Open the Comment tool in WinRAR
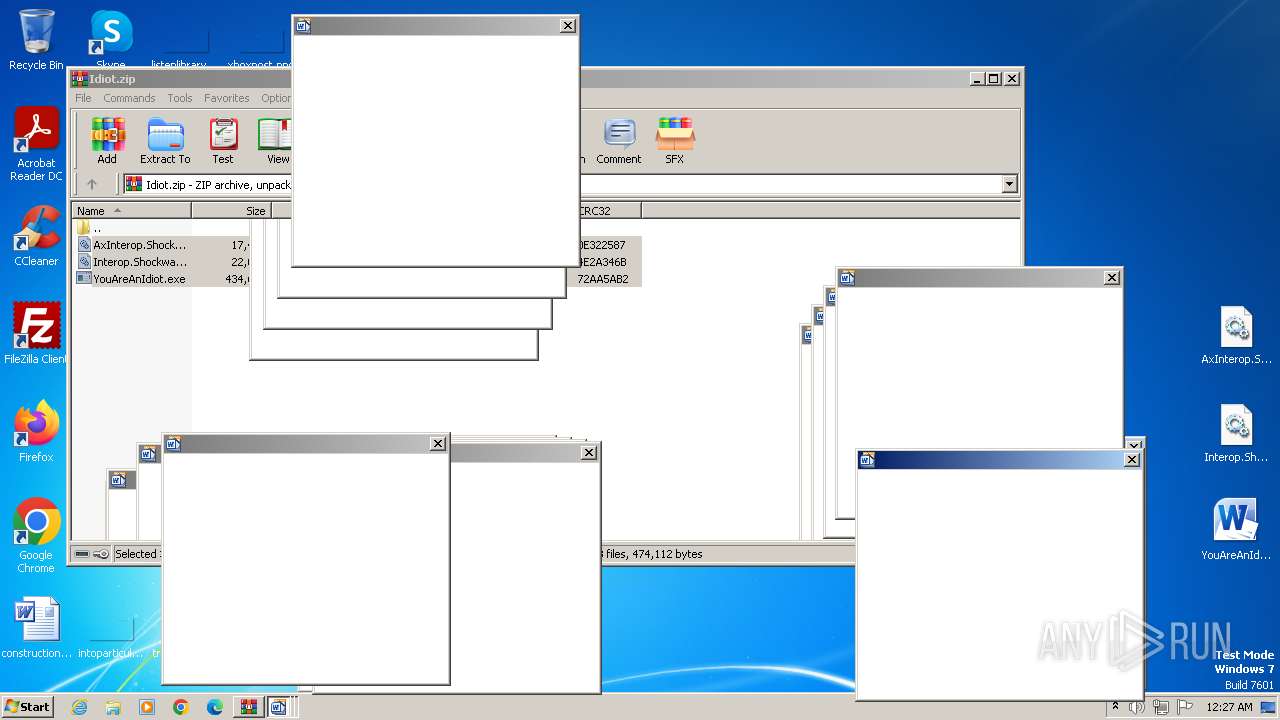 tap(619, 141)
